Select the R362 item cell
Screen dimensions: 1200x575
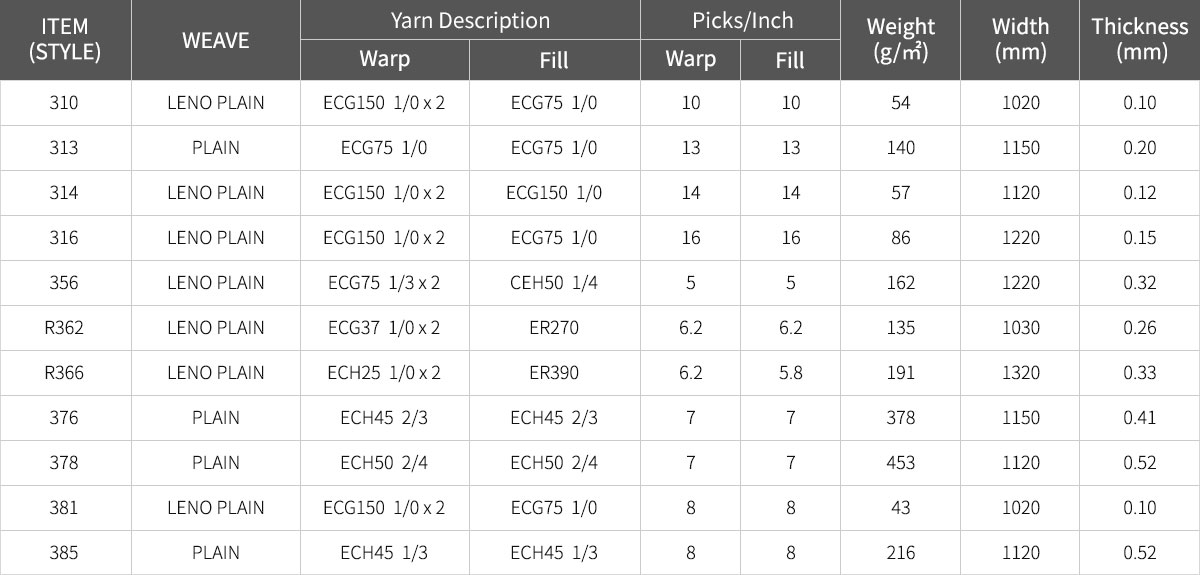[x=64, y=328]
